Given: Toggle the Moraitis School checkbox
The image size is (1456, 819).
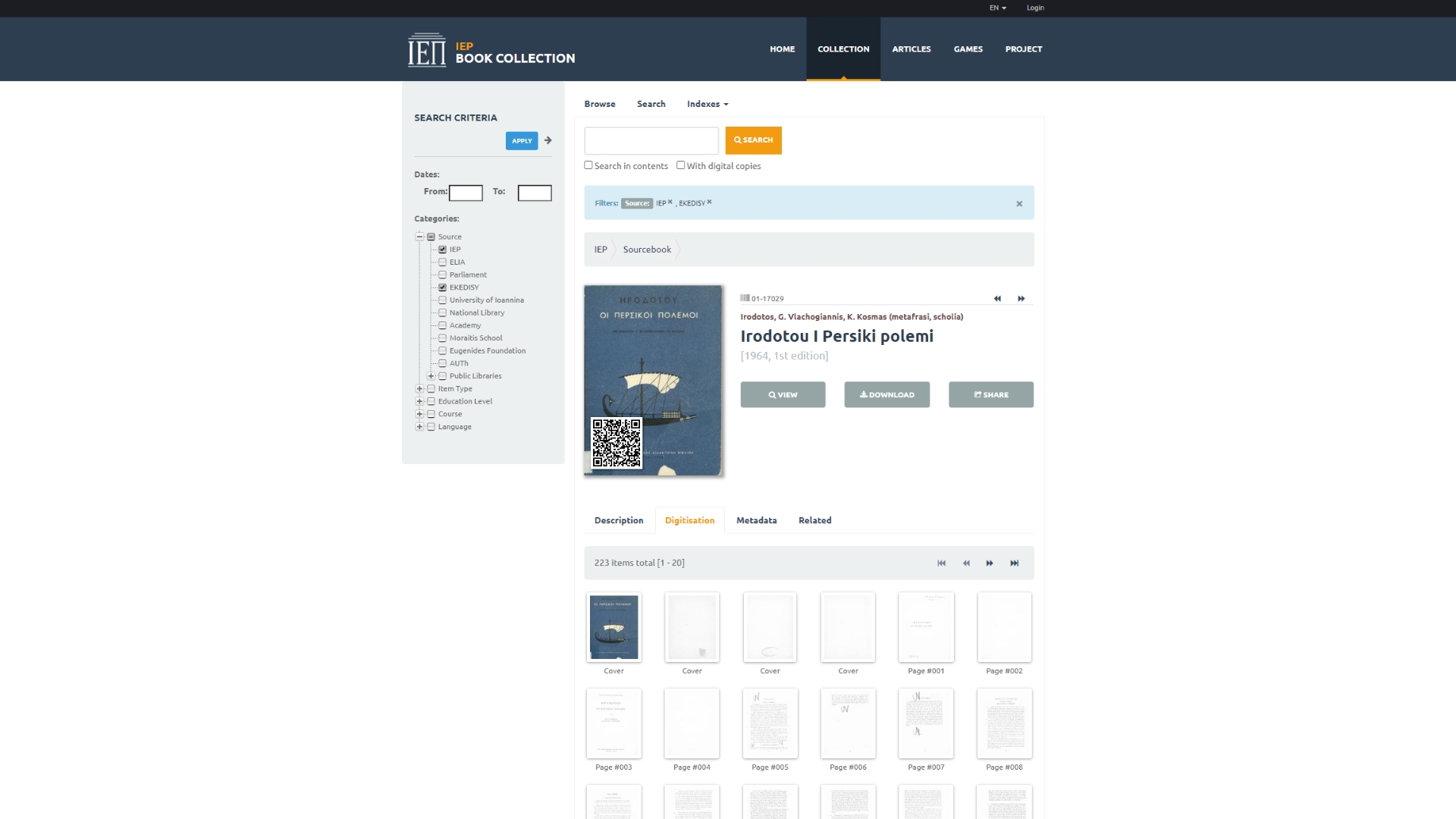Looking at the screenshot, I should tap(443, 338).
